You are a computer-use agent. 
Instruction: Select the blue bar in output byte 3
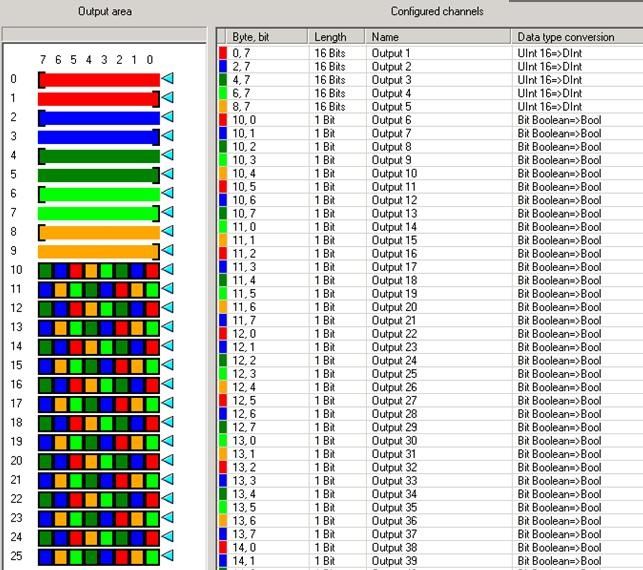(99, 137)
